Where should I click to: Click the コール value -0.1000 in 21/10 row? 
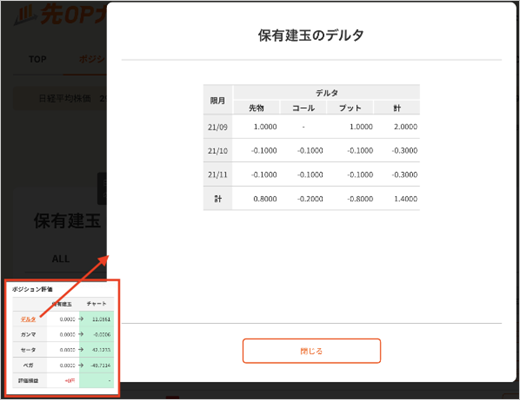[310, 151]
